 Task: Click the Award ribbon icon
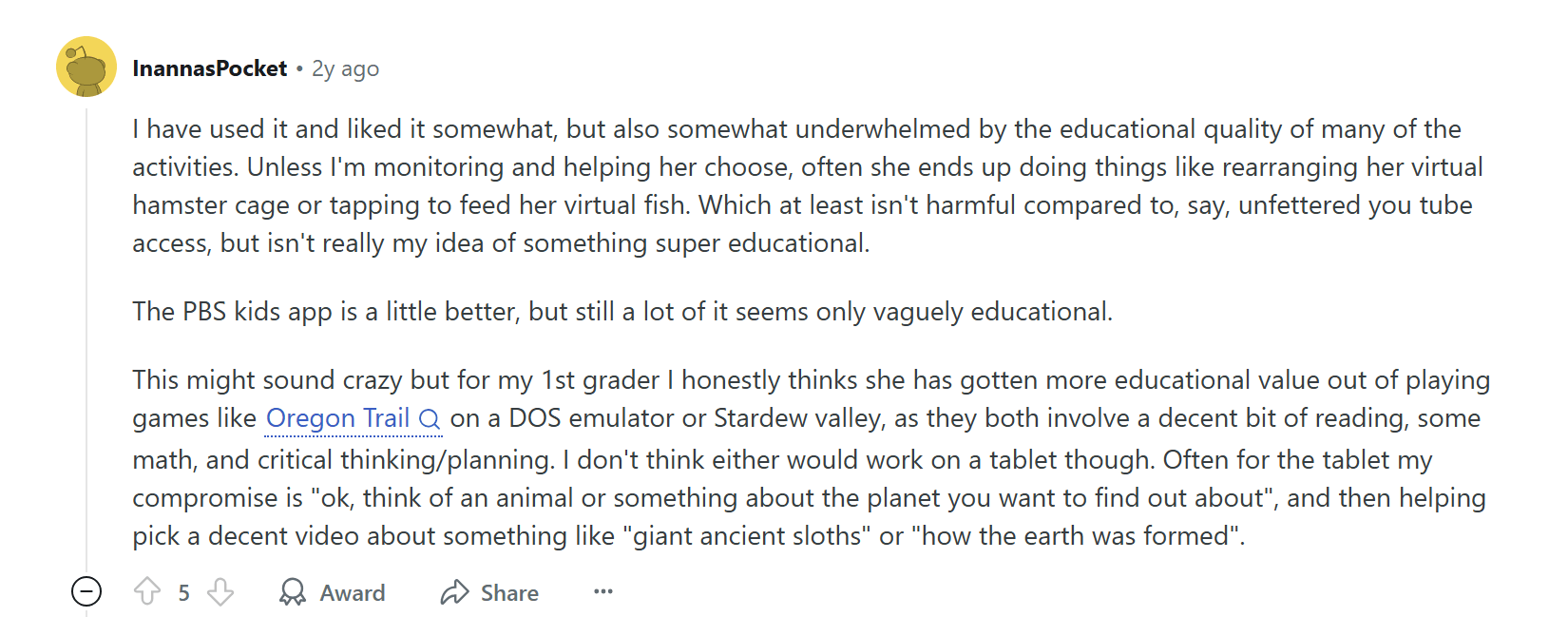(x=293, y=592)
